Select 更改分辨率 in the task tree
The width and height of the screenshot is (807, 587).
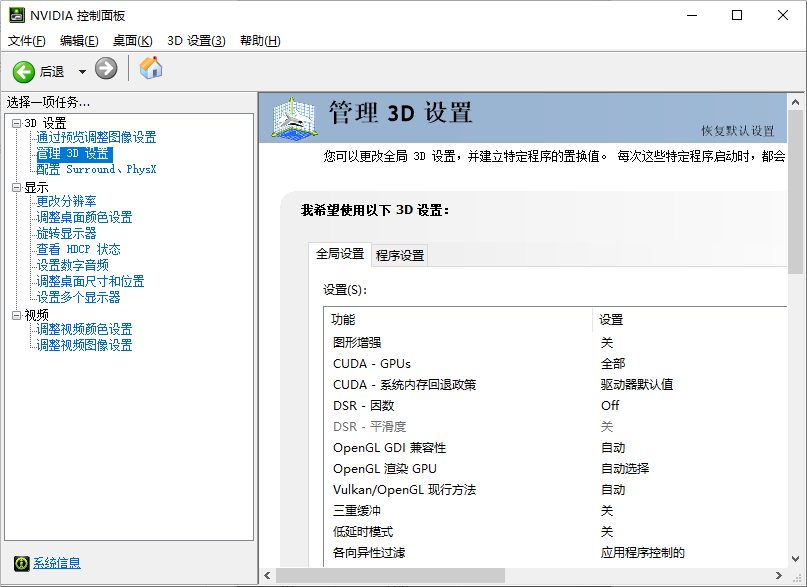(x=67, y=201)
